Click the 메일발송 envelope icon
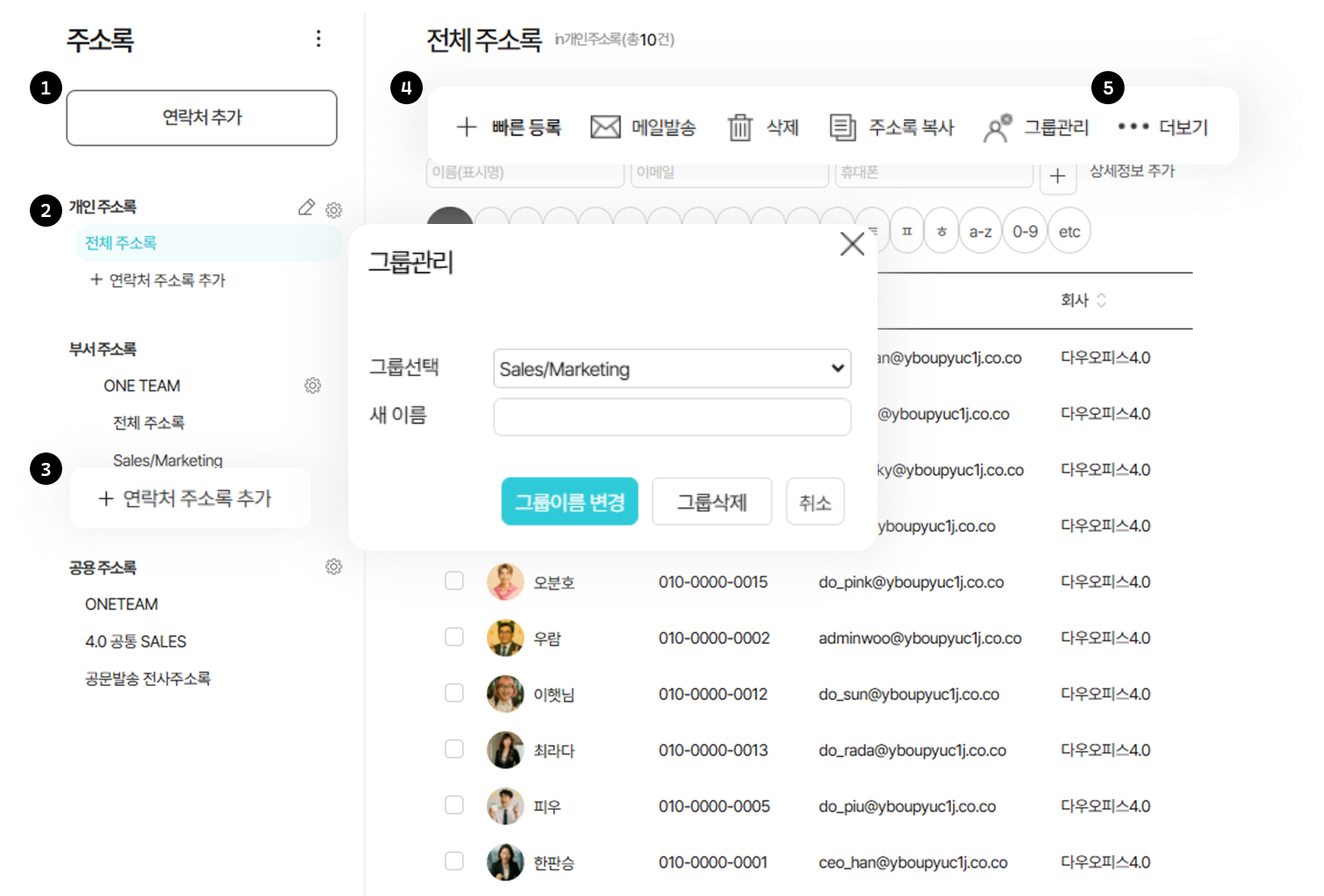The image size is (1324, 896). [x=605, y=128]
